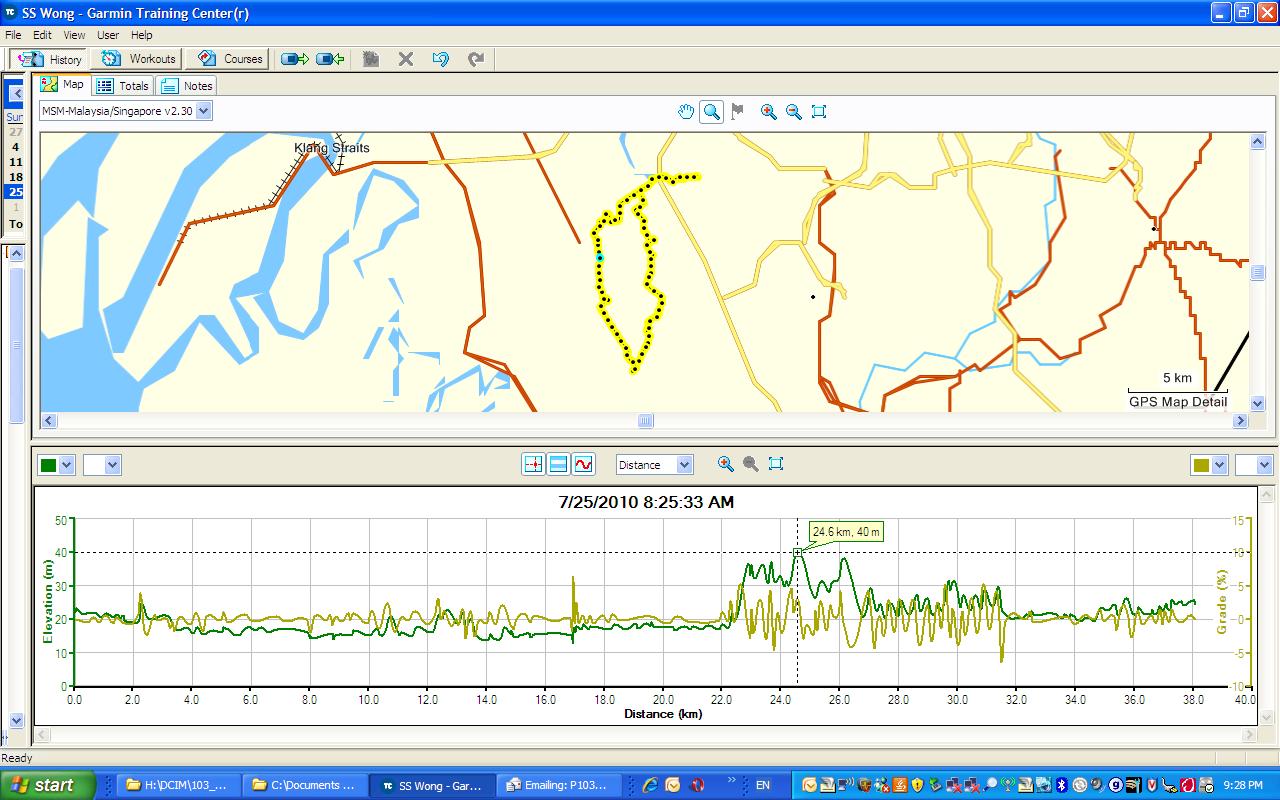Click the Internet Explorer quick launch icon
Viewport: 1280px width, 800px height.
pos(649,785)
